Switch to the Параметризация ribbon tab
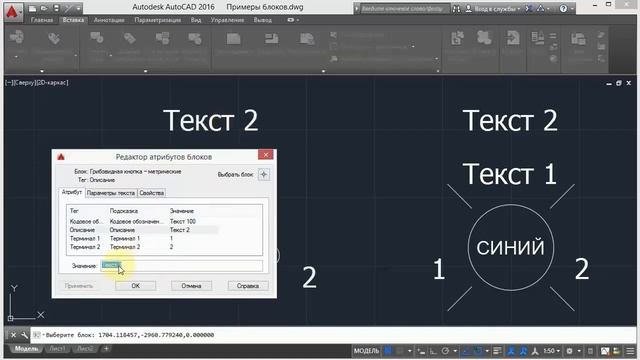Screen dimensions: 640x360 click(158, 20)
